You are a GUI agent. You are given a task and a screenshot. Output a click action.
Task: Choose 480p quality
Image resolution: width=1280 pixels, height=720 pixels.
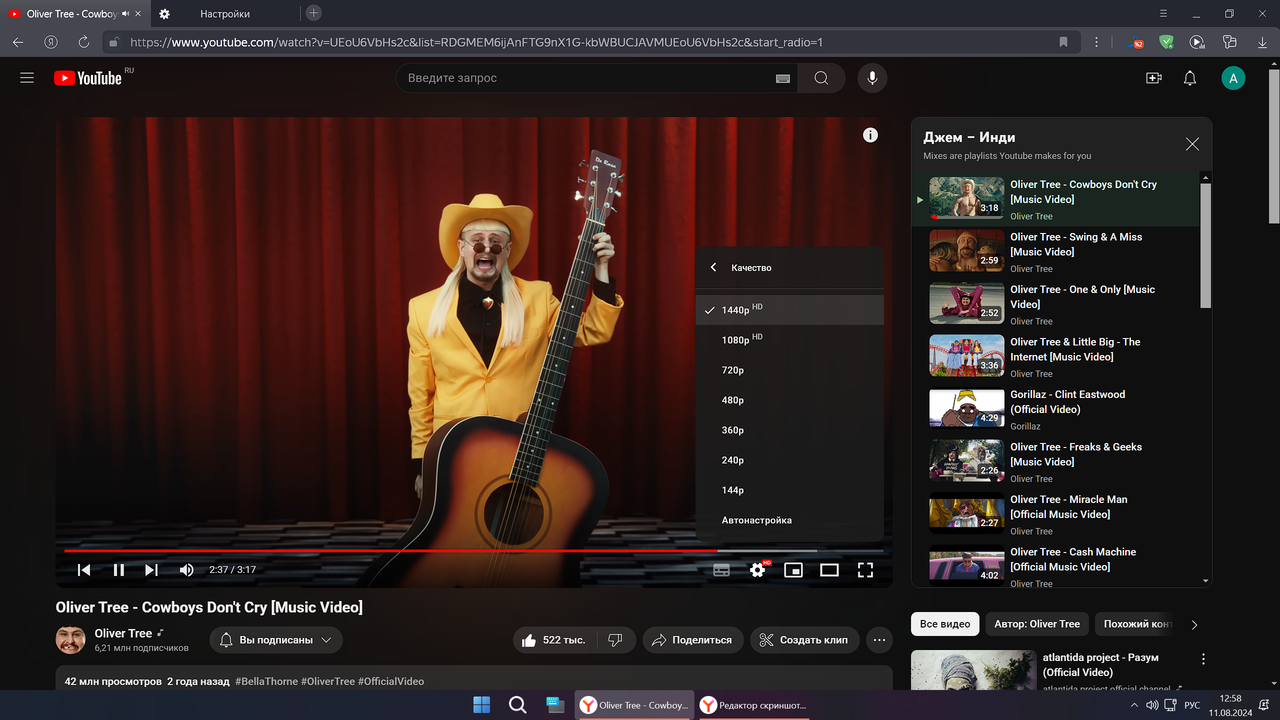coord(790,400)
